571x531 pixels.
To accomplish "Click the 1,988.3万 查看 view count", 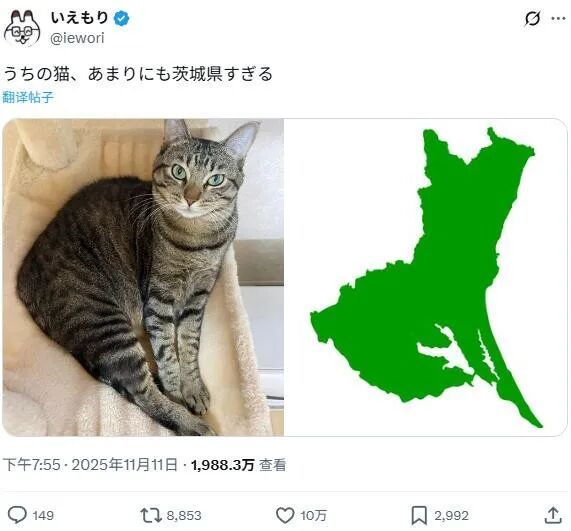I will tap(239, 465).
